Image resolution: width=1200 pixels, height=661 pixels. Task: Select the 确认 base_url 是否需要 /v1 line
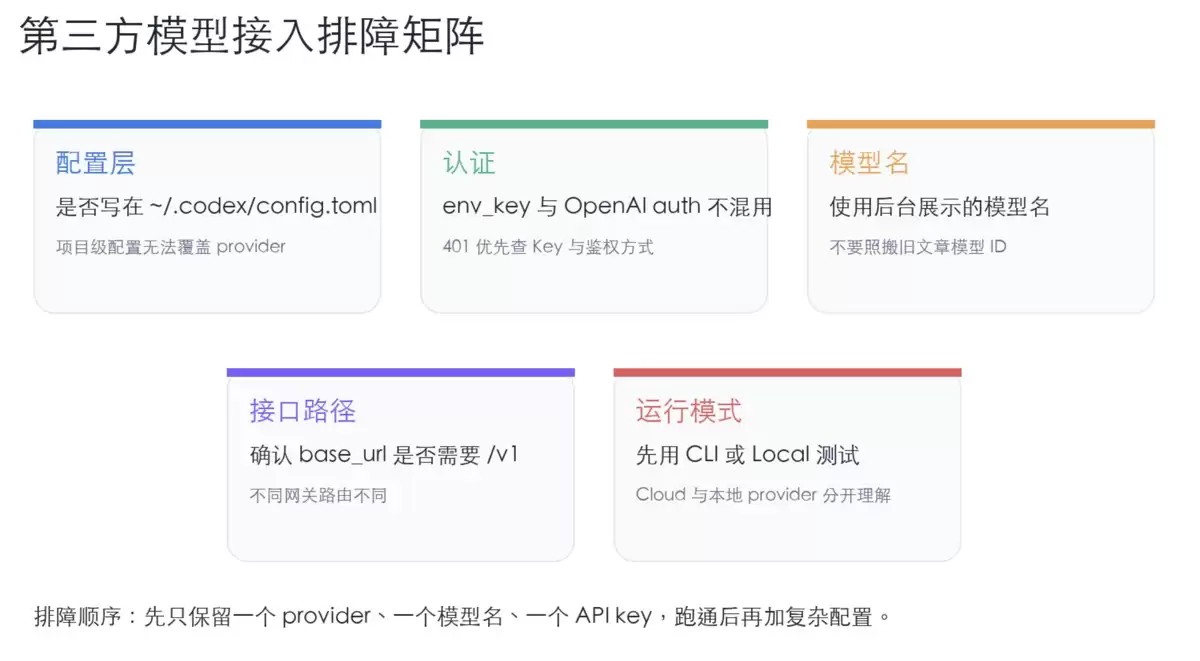pyautogui.click(x=384, y=455)
